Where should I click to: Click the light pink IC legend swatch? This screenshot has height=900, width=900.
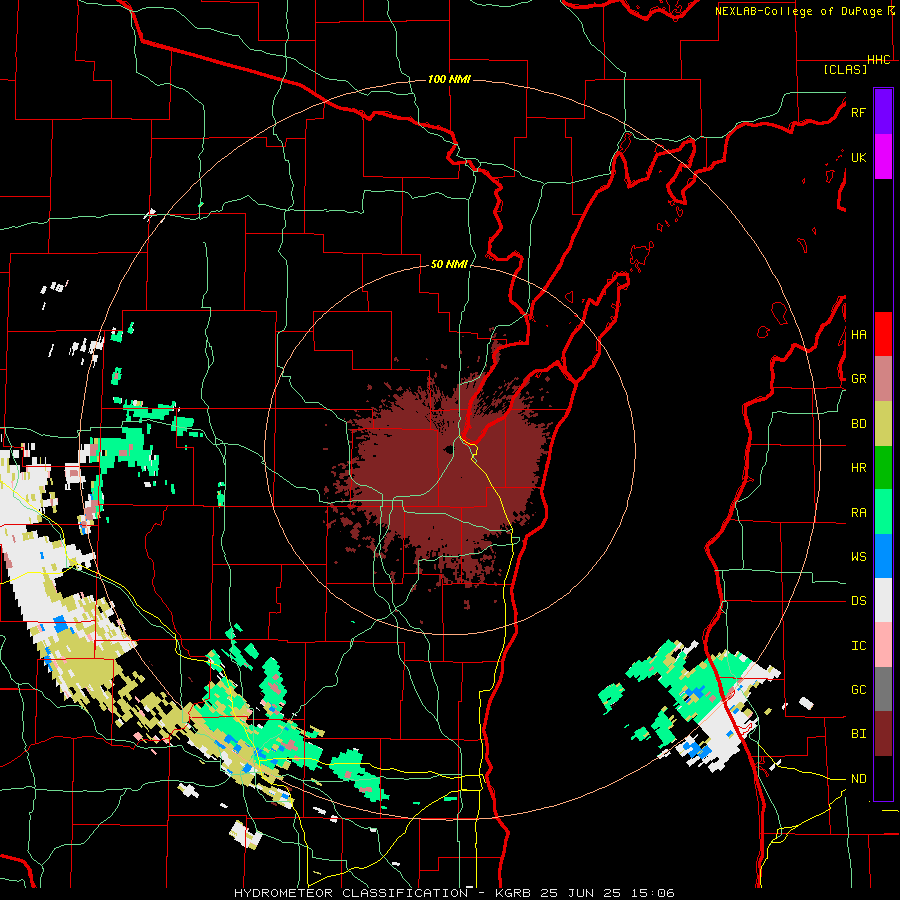[883, 645]
